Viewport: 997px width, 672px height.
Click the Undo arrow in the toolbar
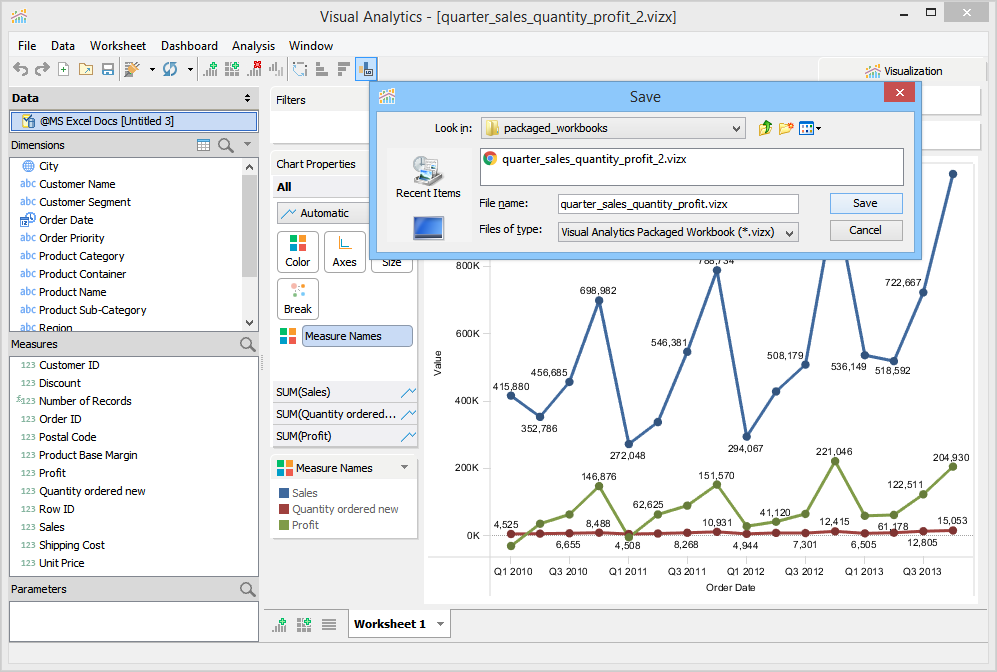20,69
